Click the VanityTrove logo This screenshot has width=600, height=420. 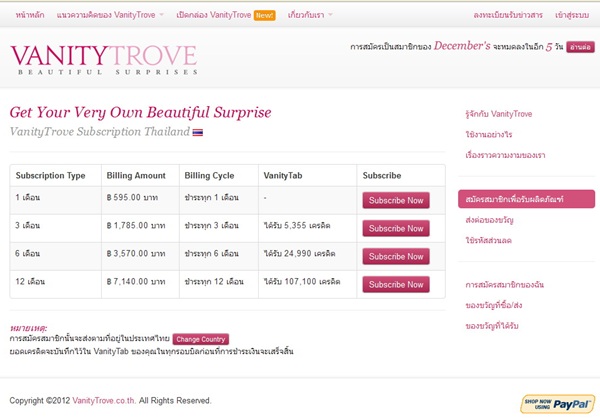point(104,59)
